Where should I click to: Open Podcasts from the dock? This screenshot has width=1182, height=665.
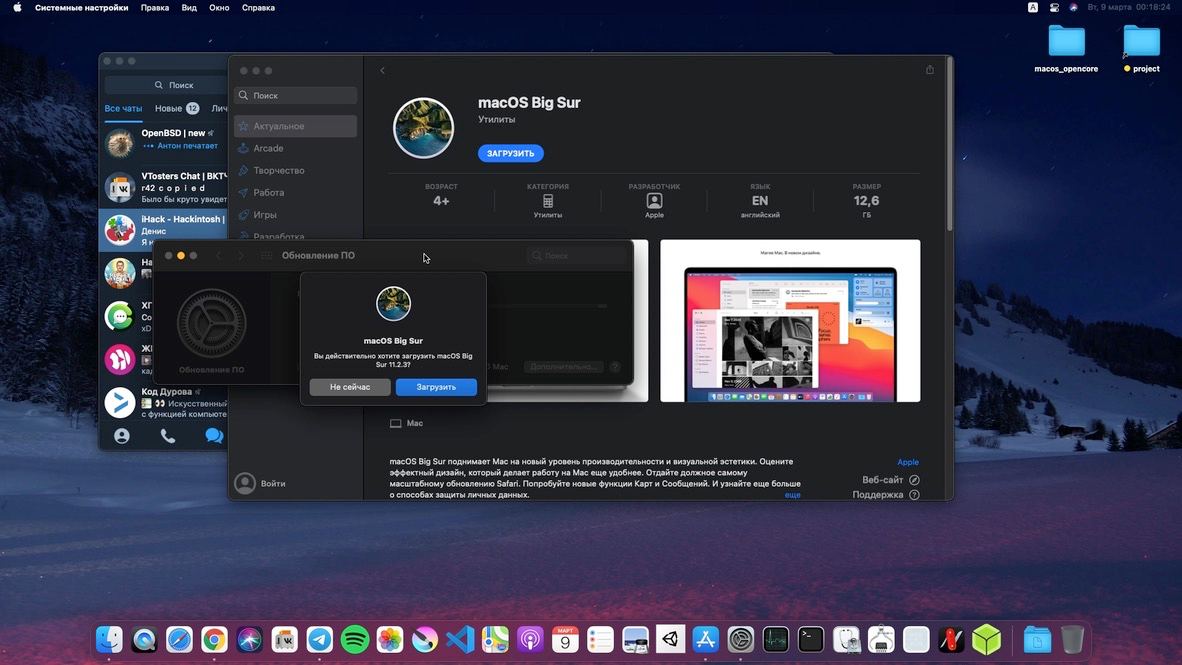pyautogui.click(x=530, y=640)
